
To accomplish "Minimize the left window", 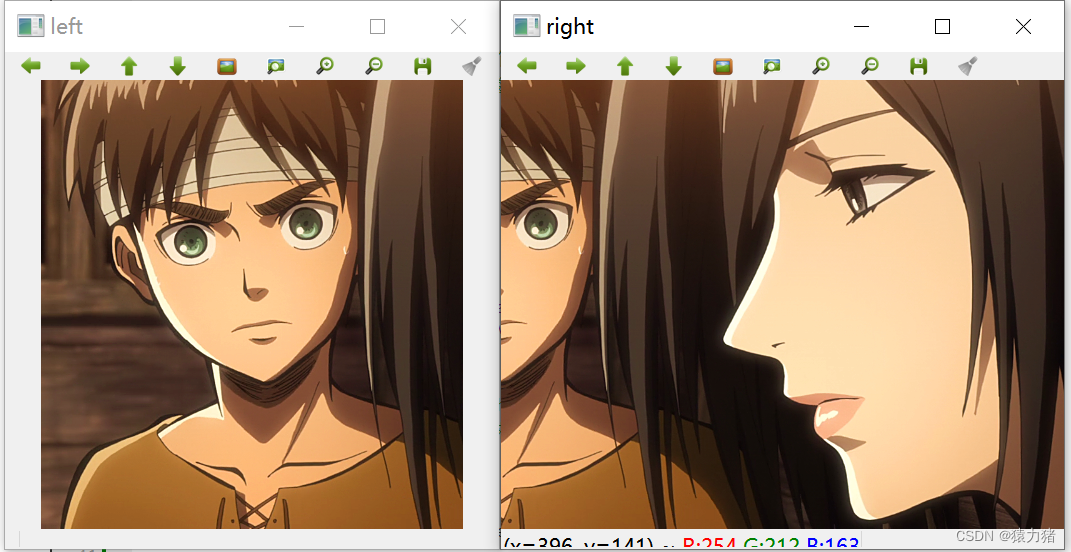I will (296, 27).
